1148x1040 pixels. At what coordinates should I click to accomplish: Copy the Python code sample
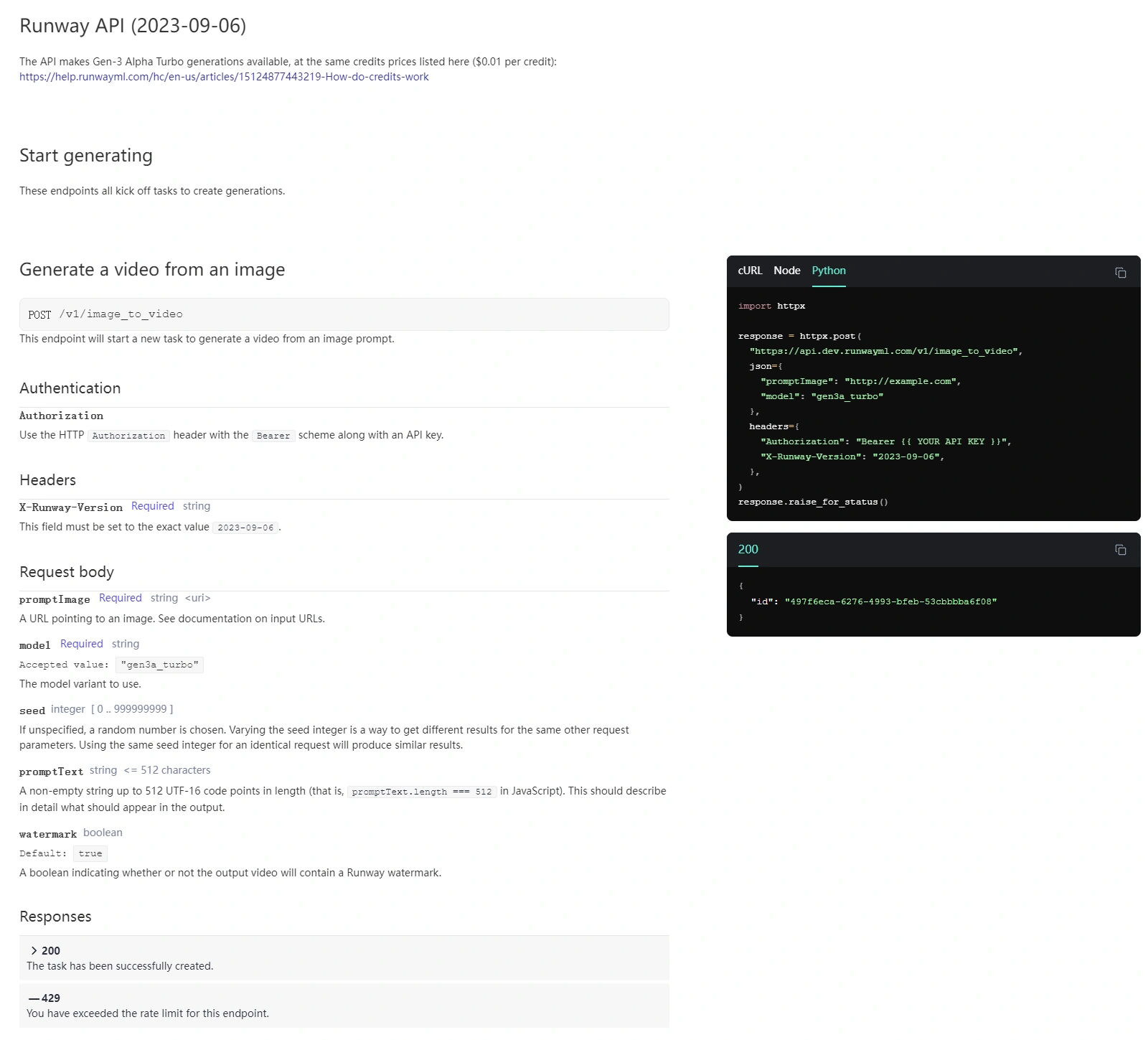1120,273
